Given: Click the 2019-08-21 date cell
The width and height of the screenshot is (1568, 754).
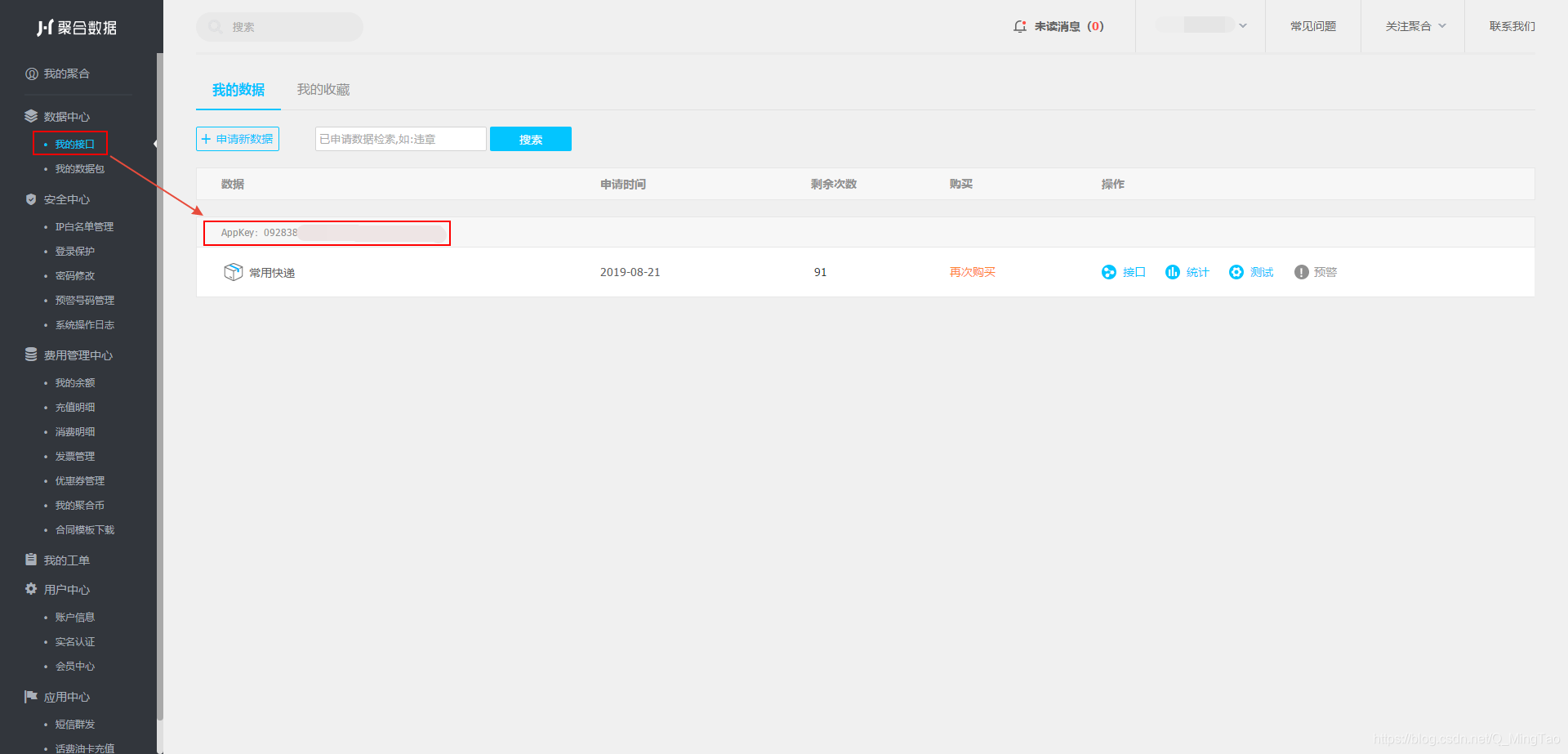Looking at the screenshot, I should click(630, 272).
